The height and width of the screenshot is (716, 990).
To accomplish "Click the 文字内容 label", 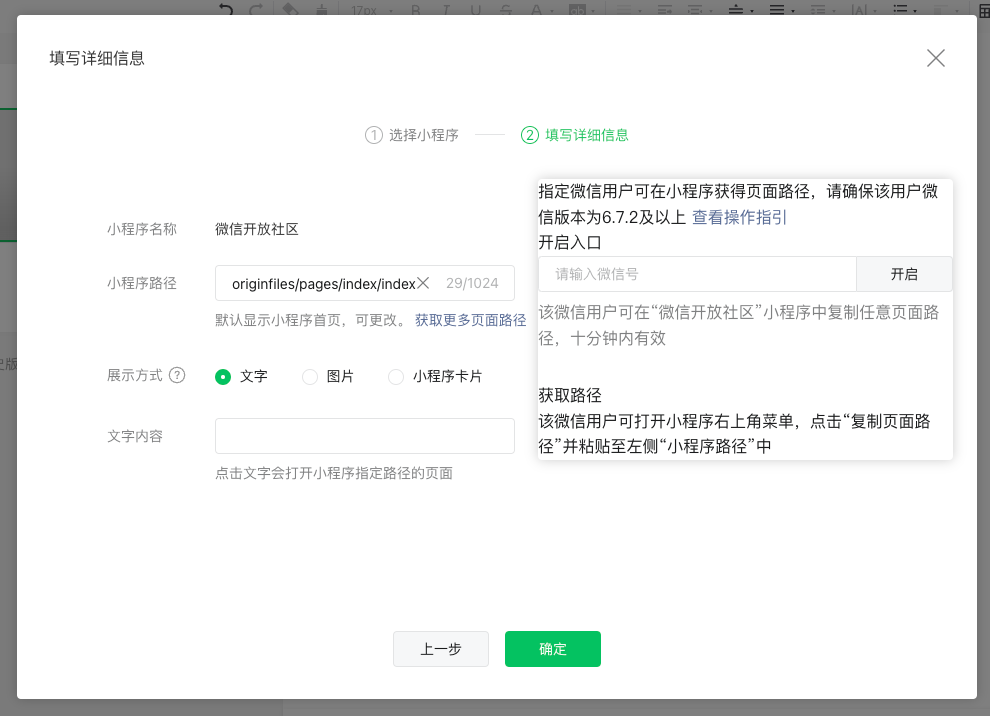I will point(134,436).
